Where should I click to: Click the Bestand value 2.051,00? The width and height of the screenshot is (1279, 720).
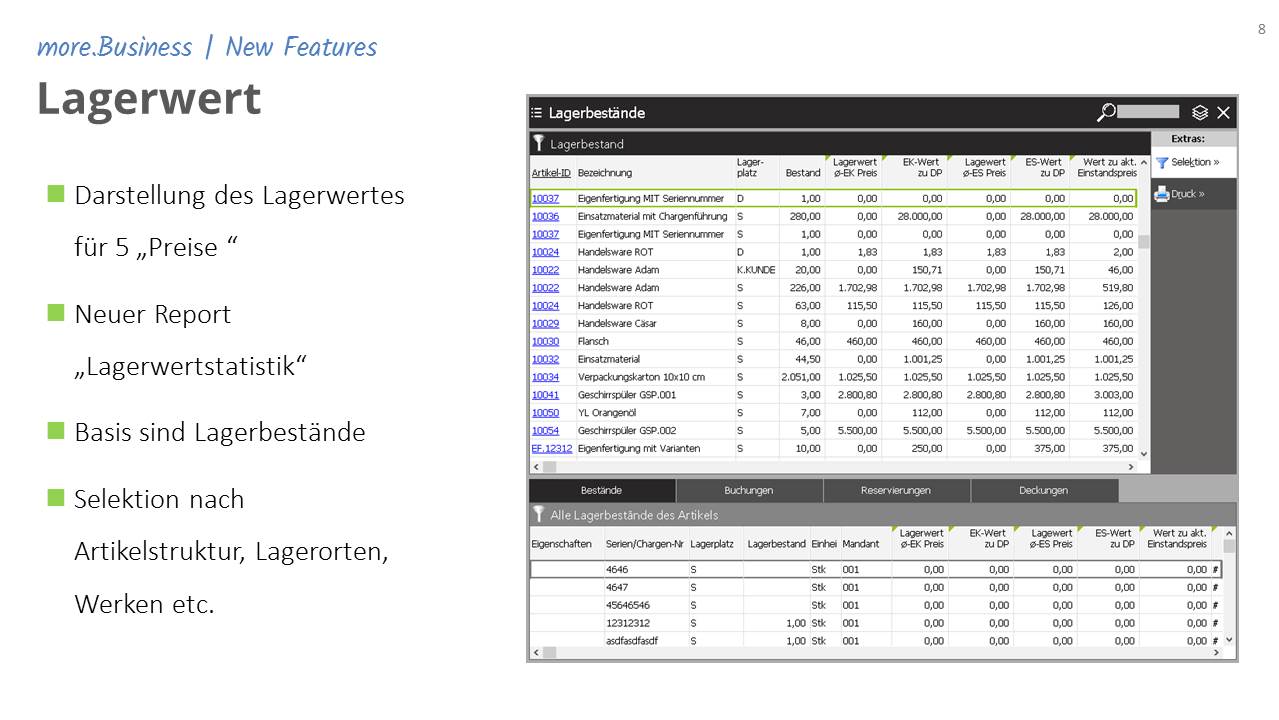tap(802, 377)
